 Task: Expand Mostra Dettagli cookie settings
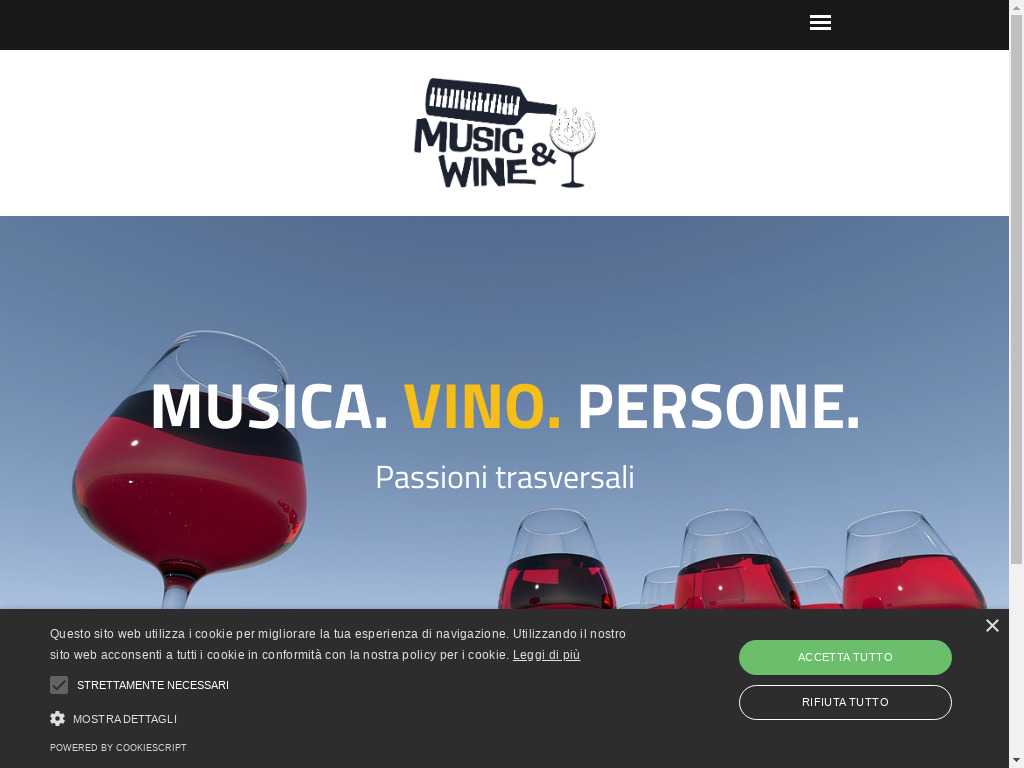pos(125,719)
